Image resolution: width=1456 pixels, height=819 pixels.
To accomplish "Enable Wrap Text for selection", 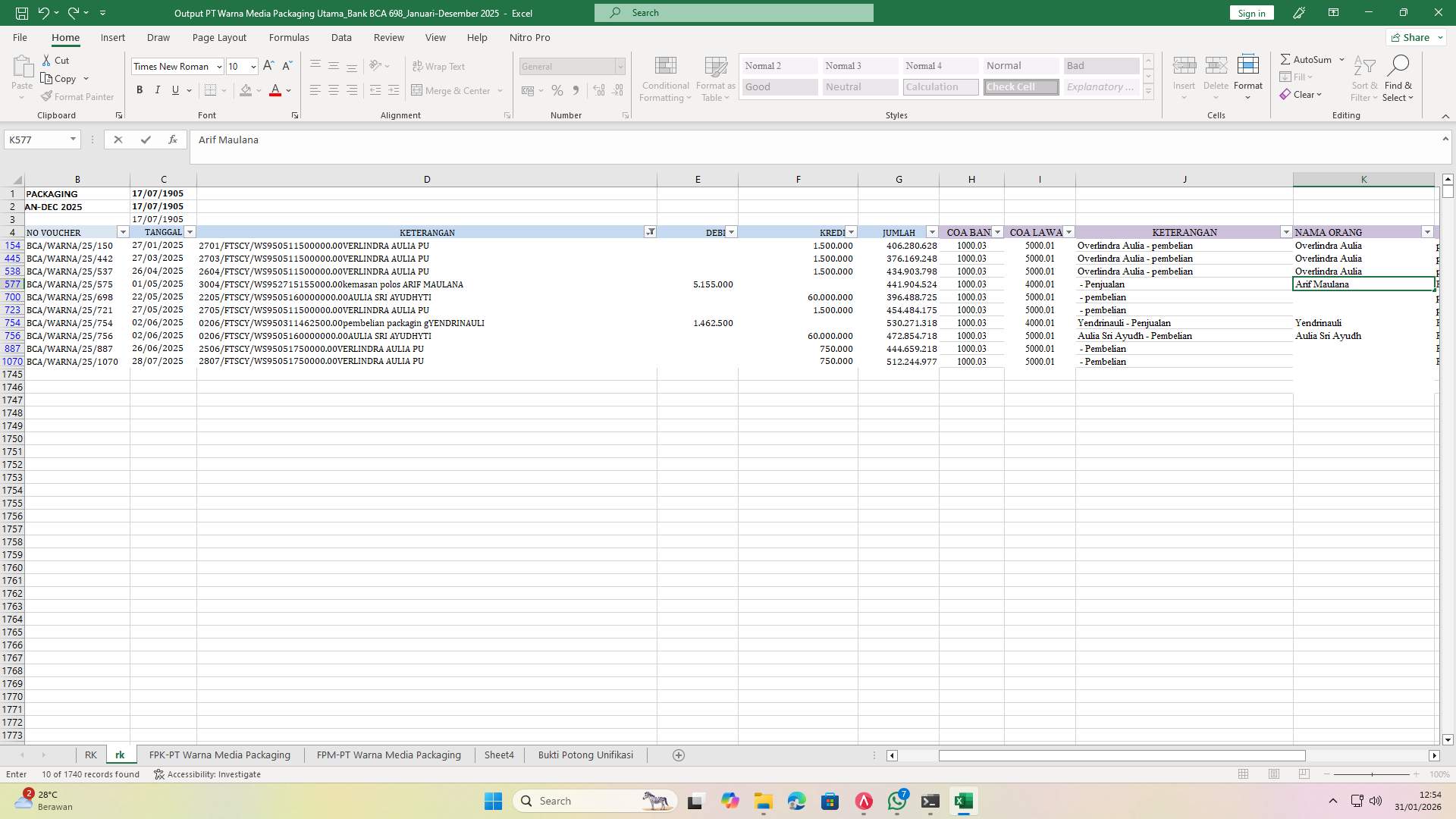I will pos(440,66).
